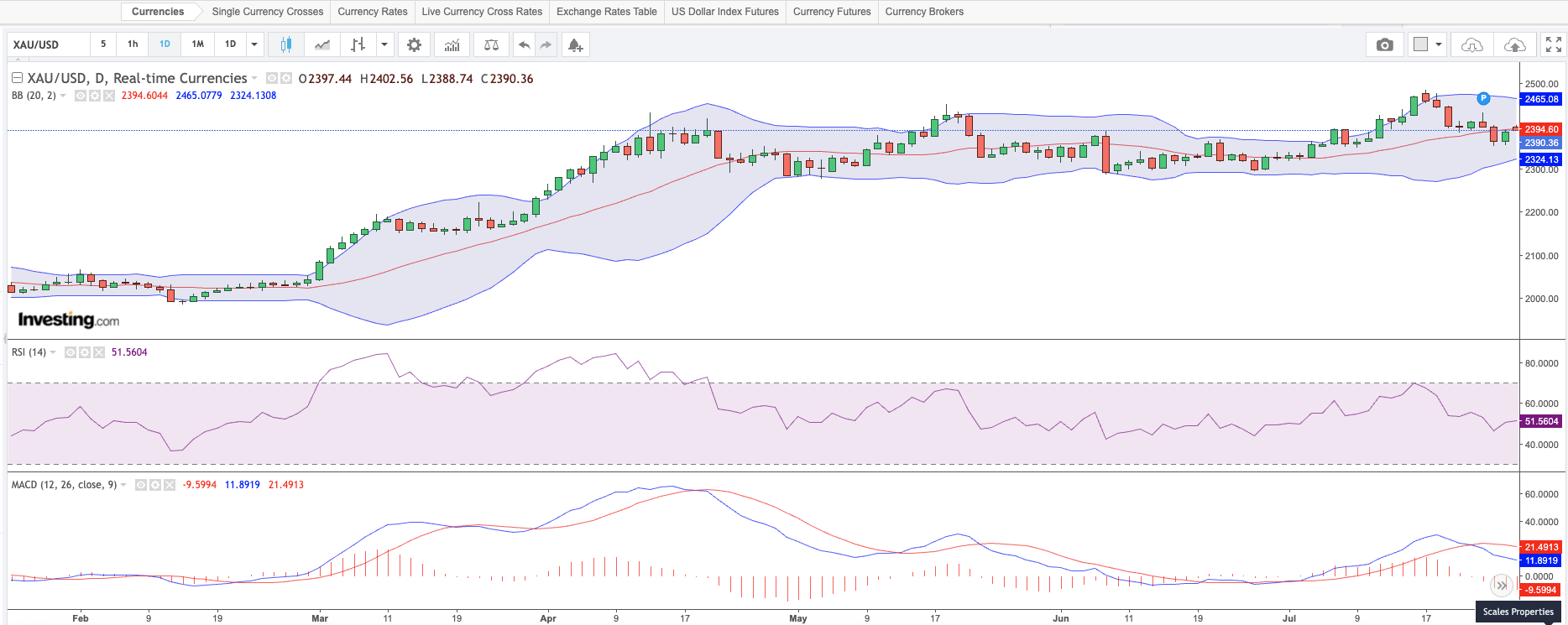Click the Investing.com logo
The image size is (1568, 625).
69,320
